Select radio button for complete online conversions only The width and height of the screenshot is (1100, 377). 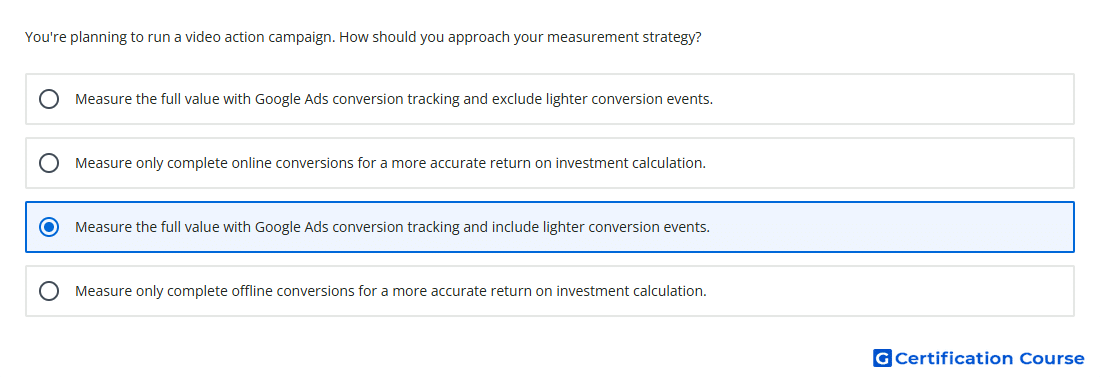coord(49,163)
